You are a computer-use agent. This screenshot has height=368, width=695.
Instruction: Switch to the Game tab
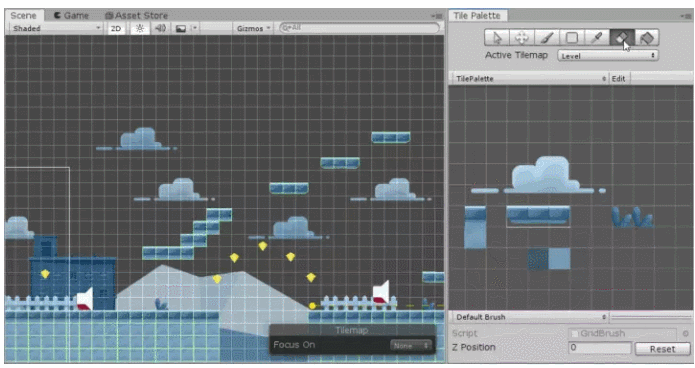pos(71,16)
